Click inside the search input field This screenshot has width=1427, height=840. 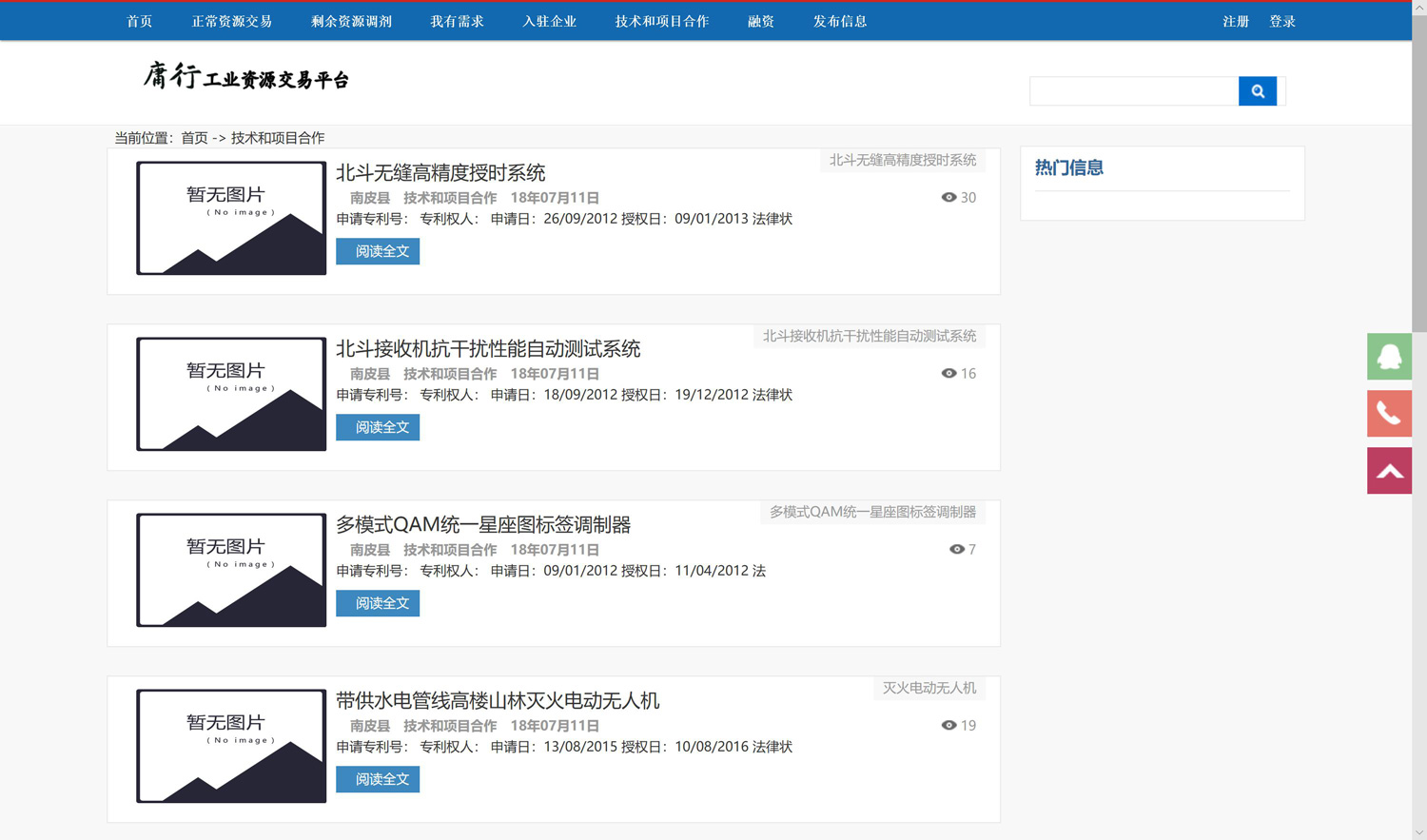1132,90
